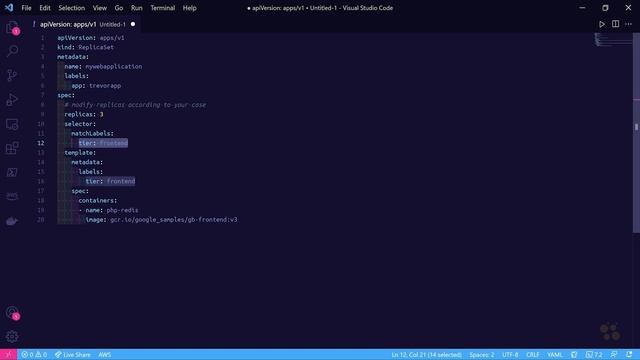Go to line via Ln 12, Col 21

[x=427, y=354]
